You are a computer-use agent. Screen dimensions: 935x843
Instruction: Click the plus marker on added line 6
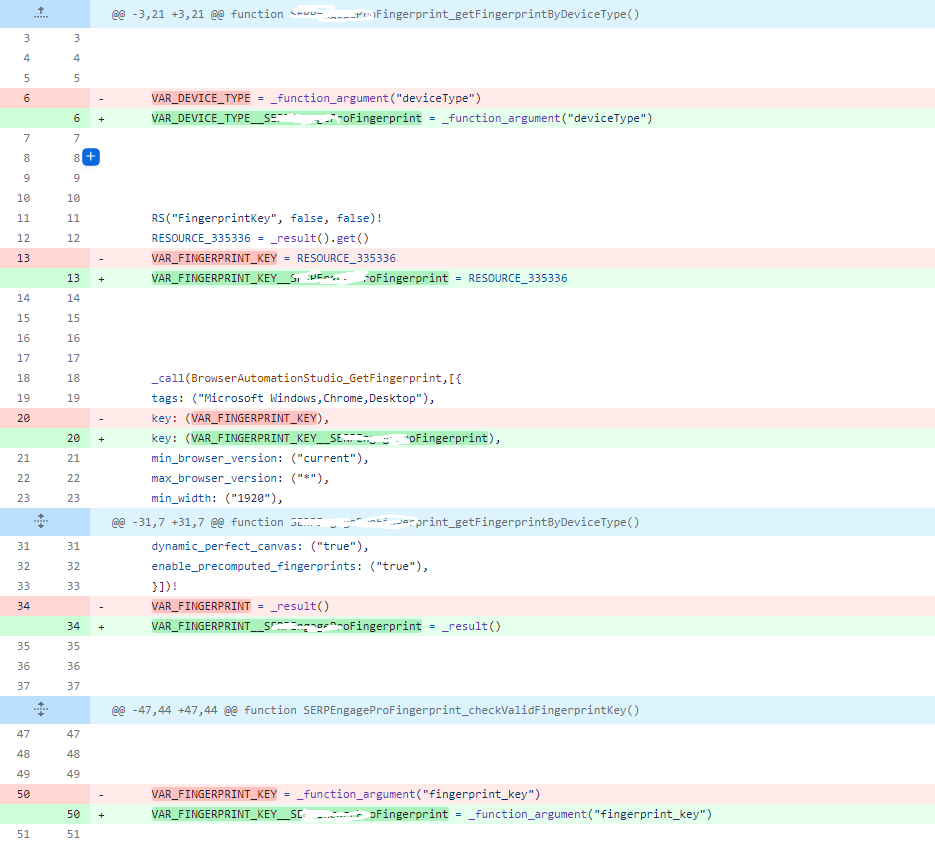point(101,118)
